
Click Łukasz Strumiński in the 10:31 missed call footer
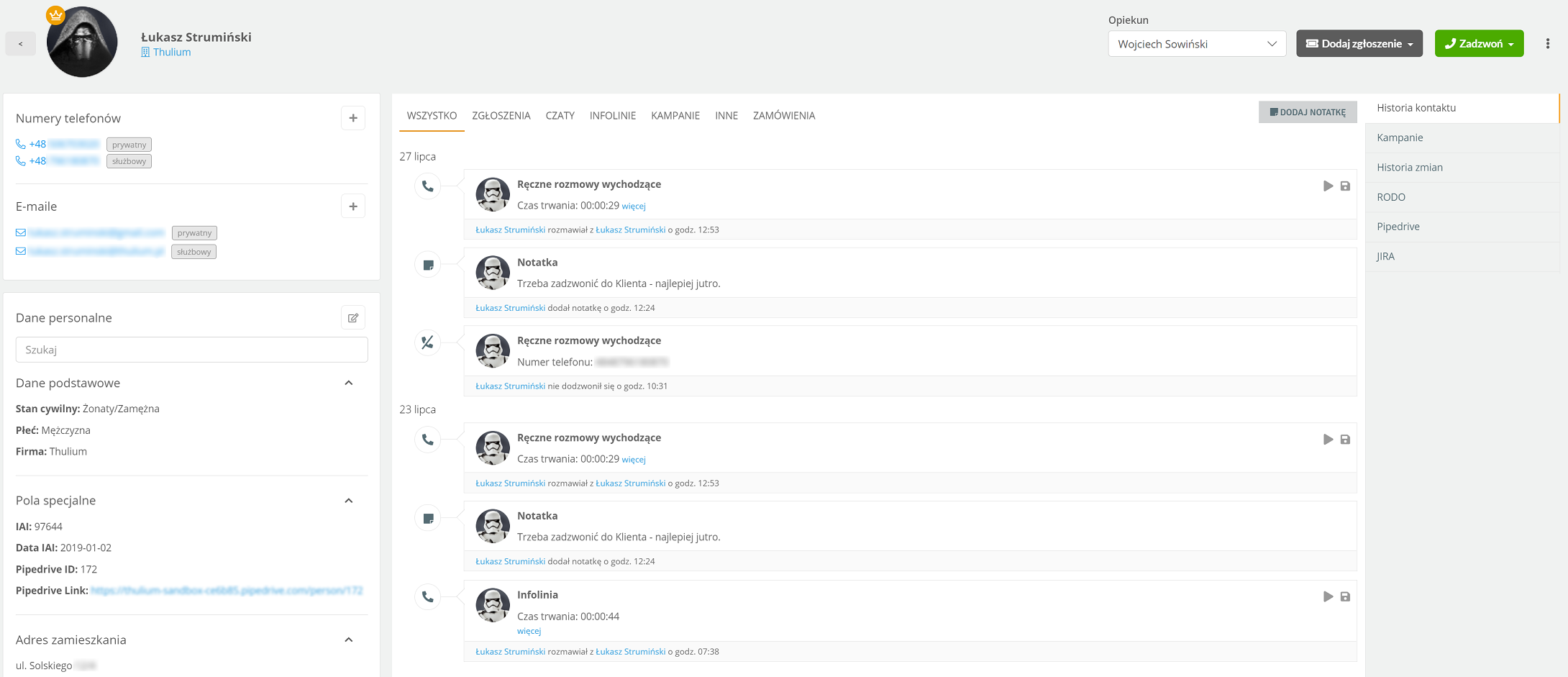click(x=511, y=386)
